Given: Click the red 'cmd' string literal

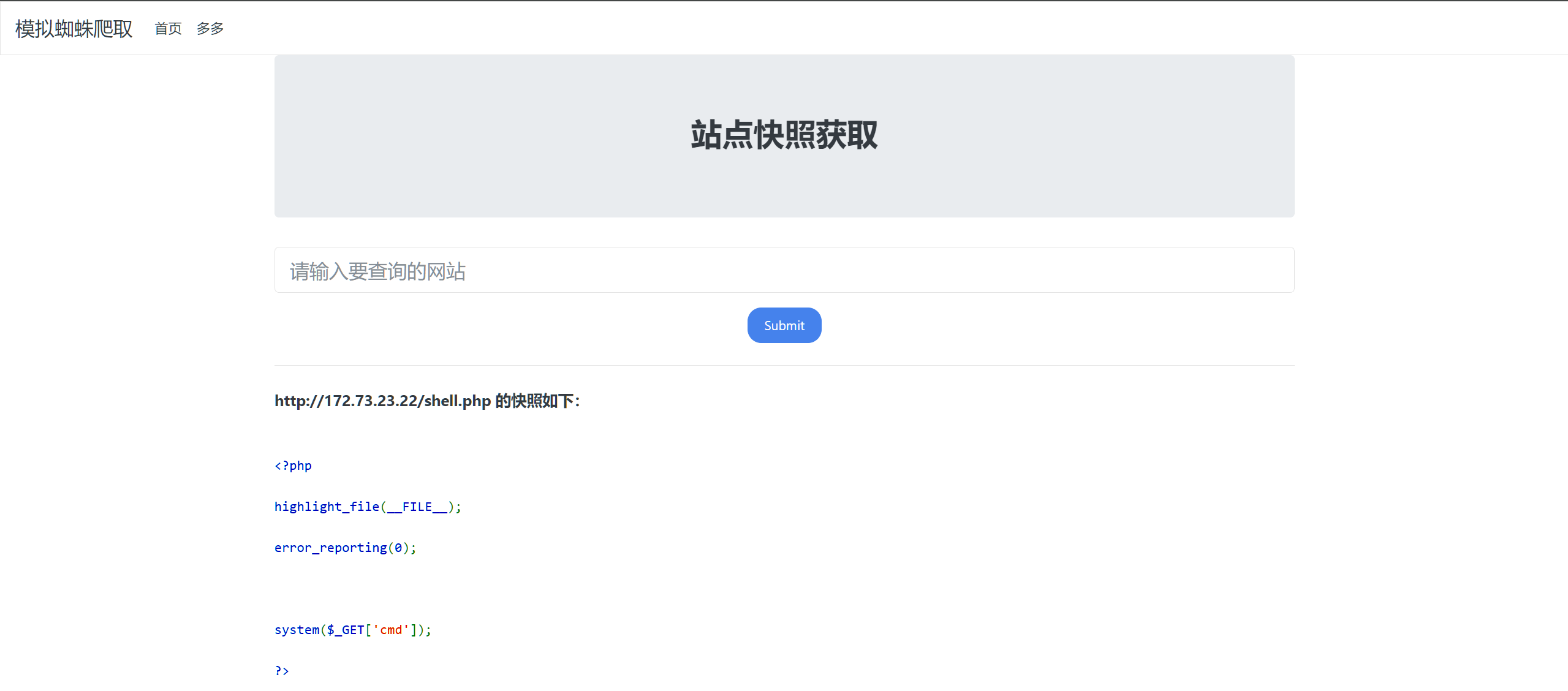Looking at the screenshot, I should click(x=391, y=630).
